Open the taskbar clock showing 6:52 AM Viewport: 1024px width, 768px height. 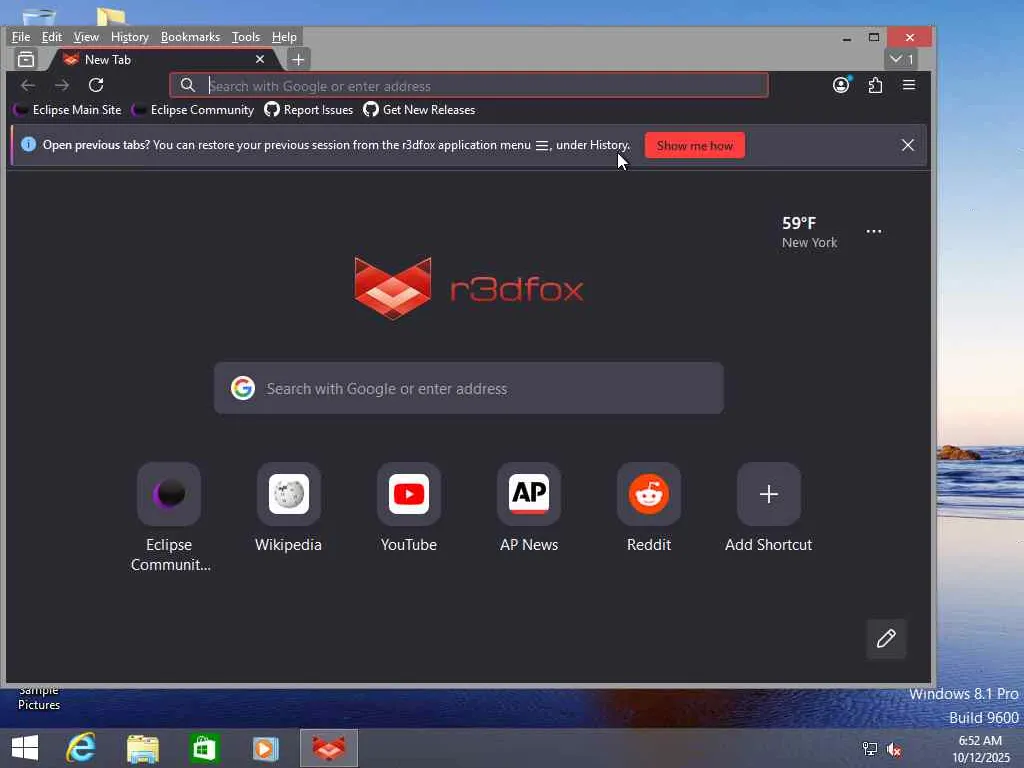[x=981, y=749]
